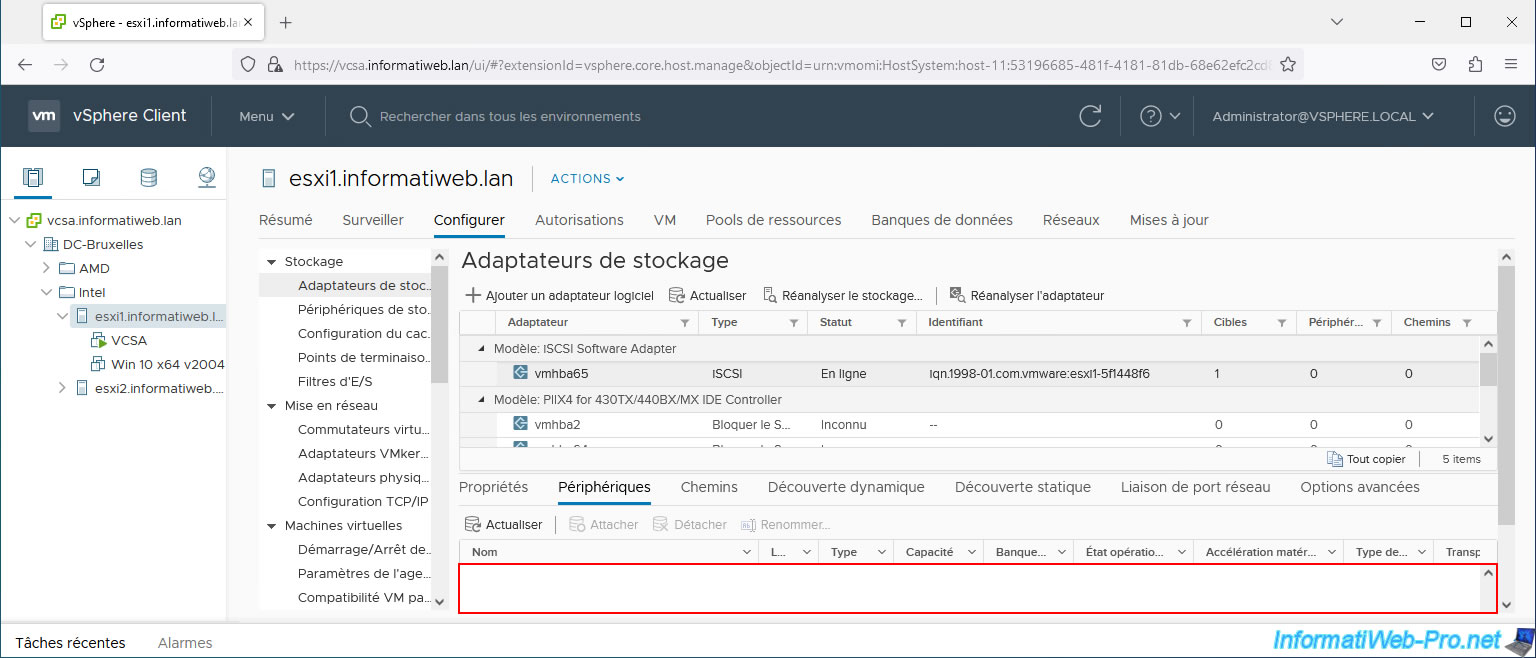Collapse the DC-Bruxelles datacenter node
Viewport: 1536px width, 658px height.
point(30,244)
